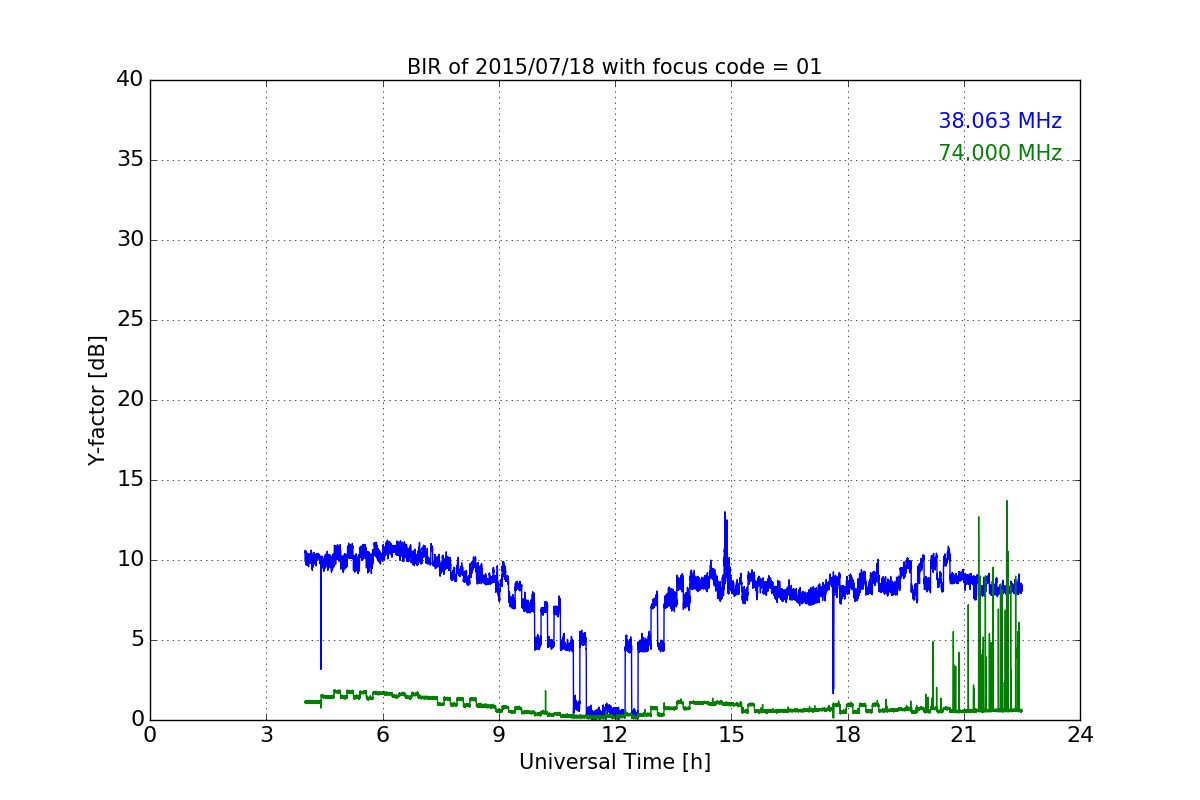
Task: Click the blue downward spike near 17.6 h
Action: pos(833,691)
